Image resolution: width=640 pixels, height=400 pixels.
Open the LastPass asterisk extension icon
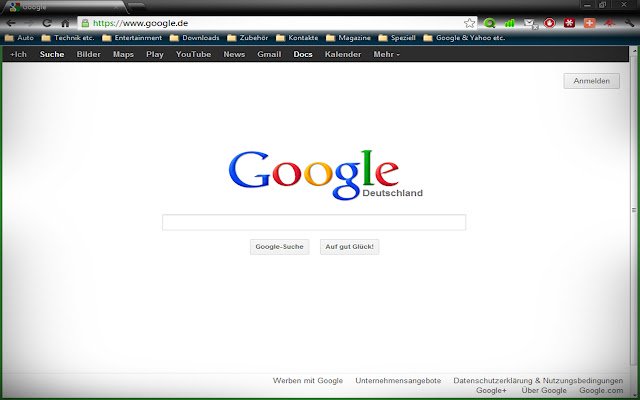[x=569, y=23]
